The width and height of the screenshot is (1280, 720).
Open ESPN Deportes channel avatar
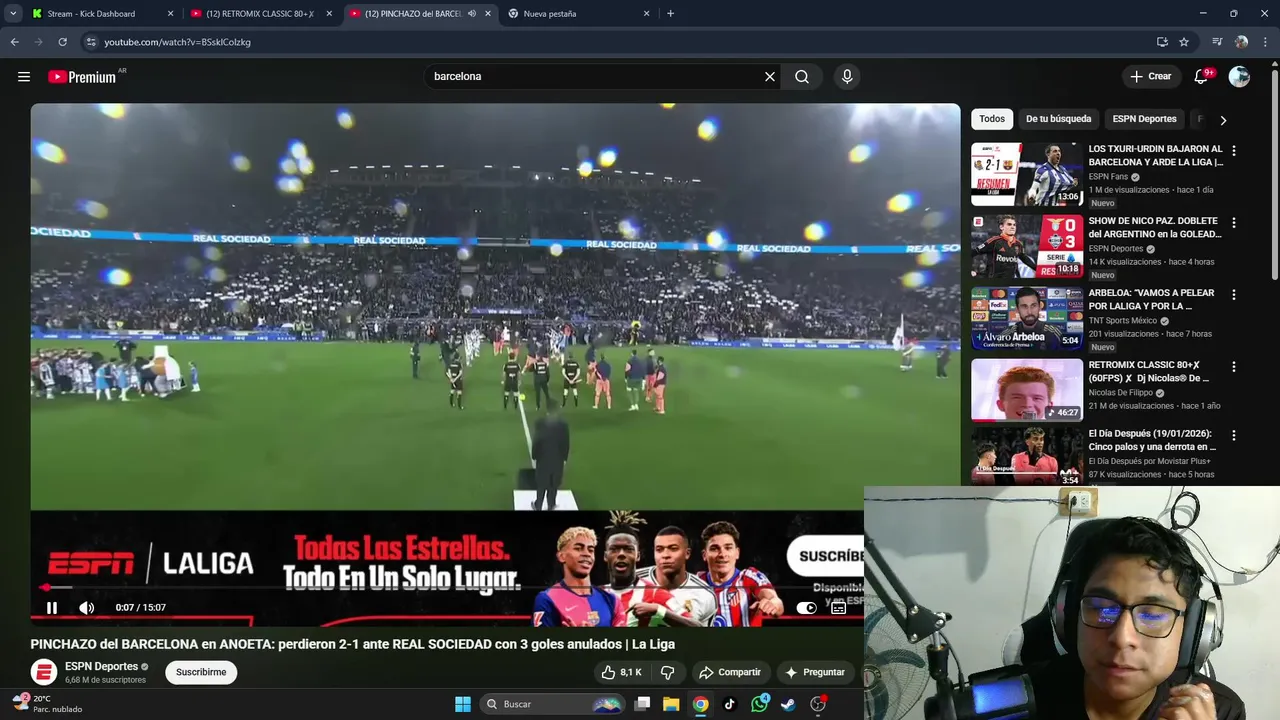tap(43, 672)
